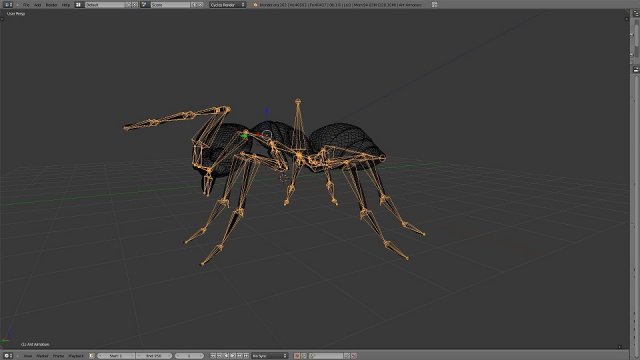Open the Help menu
The width and height of the screenshot is (640, 360).
pos(66,5)
